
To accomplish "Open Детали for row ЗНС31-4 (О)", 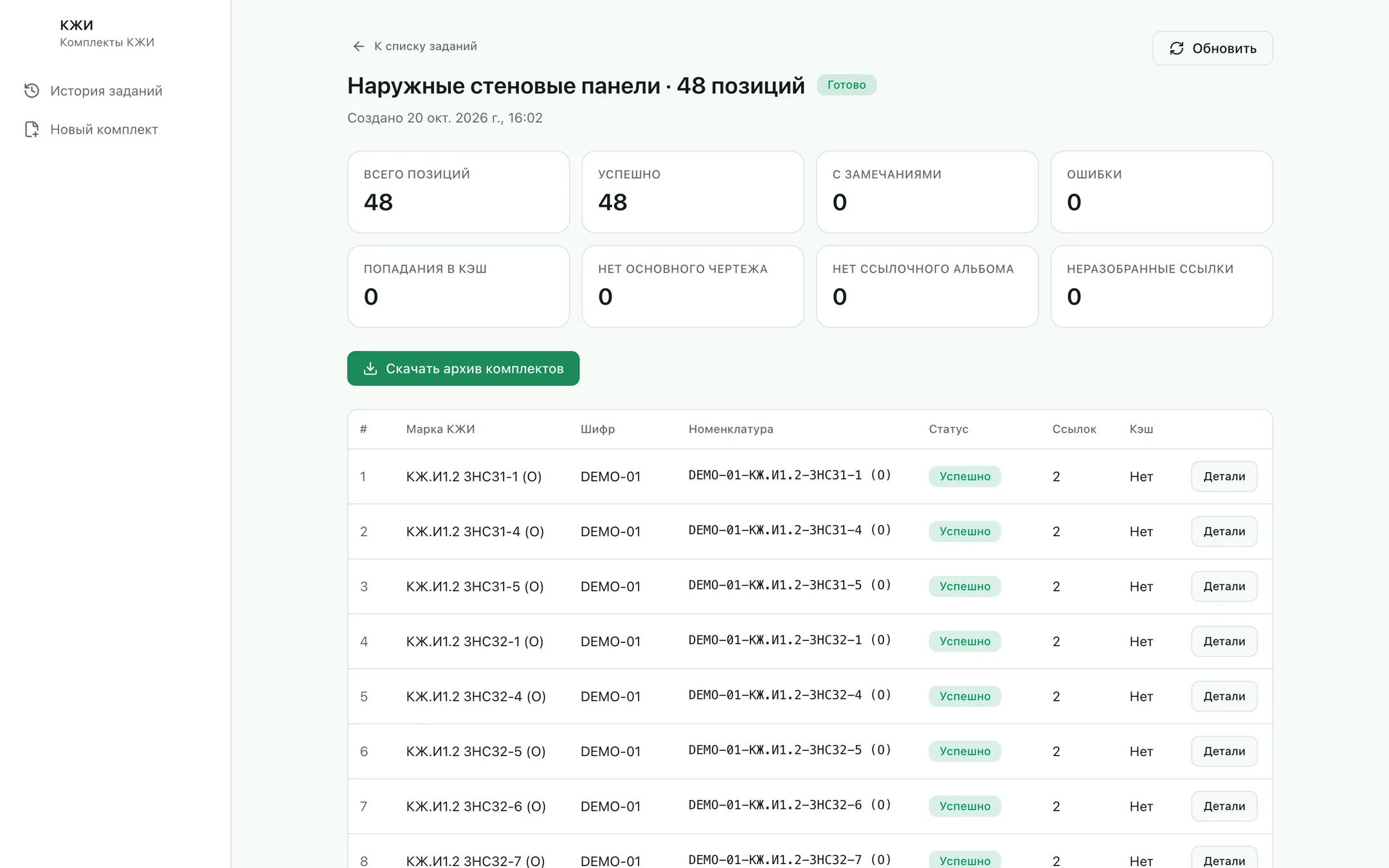I will point(1224,531).
